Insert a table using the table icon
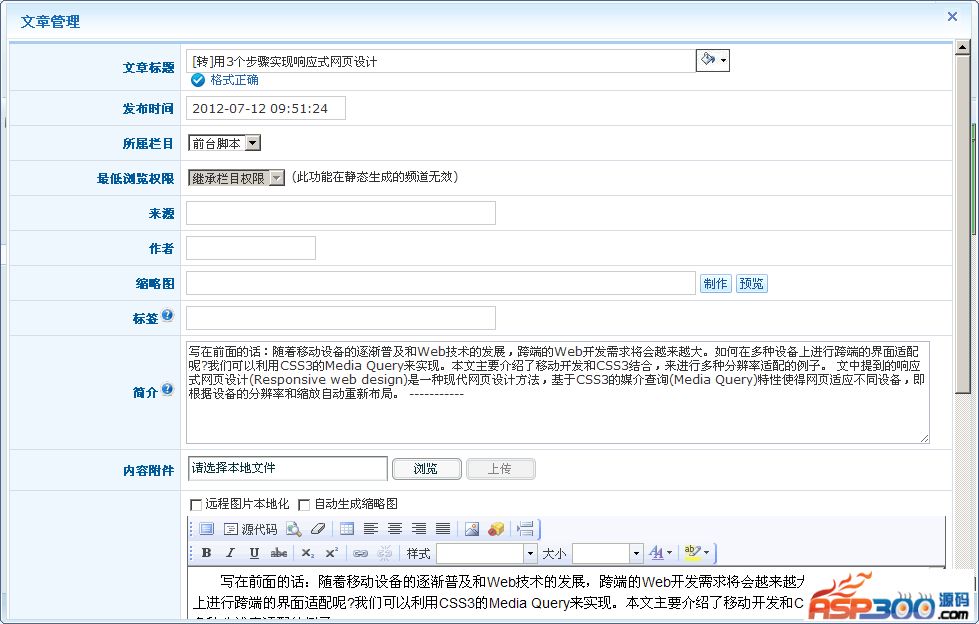 347,529
